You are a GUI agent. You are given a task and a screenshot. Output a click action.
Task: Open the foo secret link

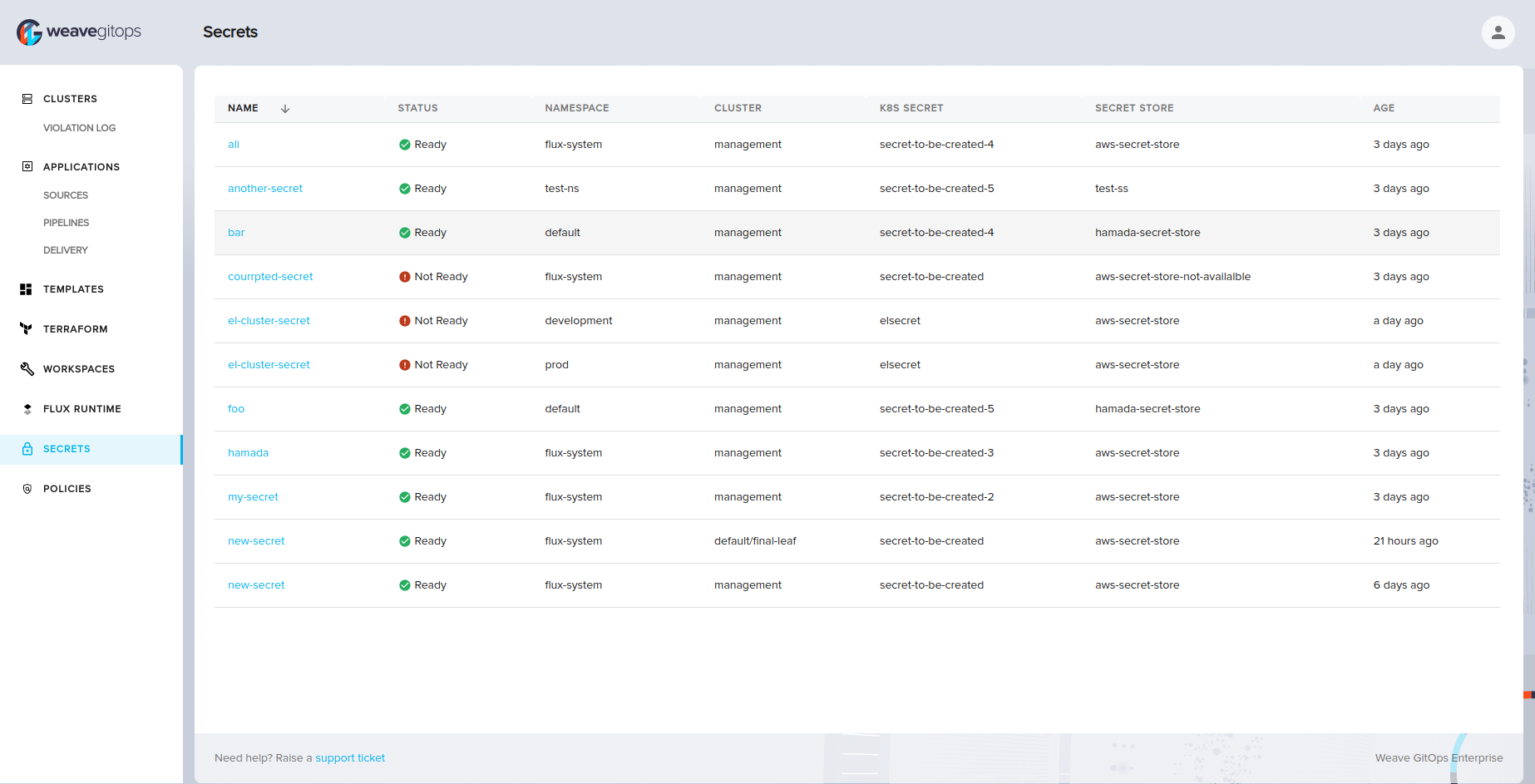click(236, 409)
